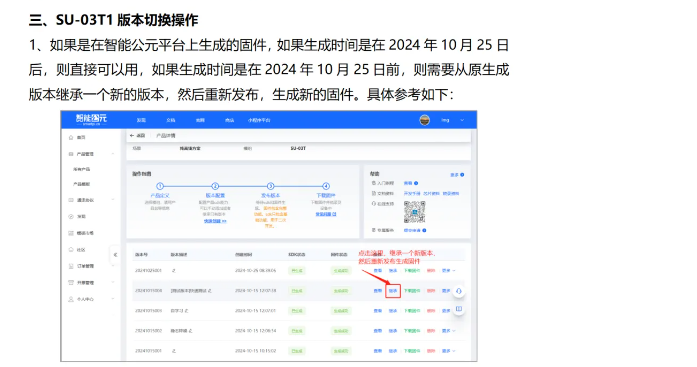Edit description pencil for version 20241015002
The width and height of the screenshot is (697, 367).
(190, 331)
